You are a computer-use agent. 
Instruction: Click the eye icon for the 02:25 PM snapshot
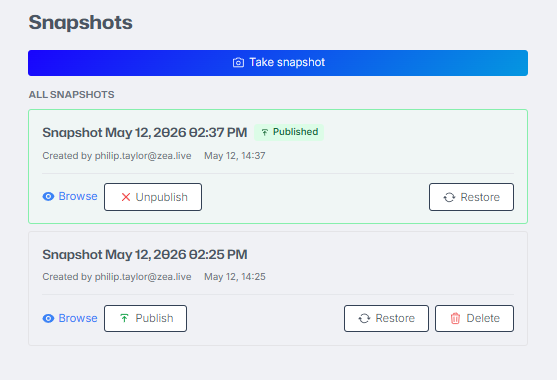(48, 318)
